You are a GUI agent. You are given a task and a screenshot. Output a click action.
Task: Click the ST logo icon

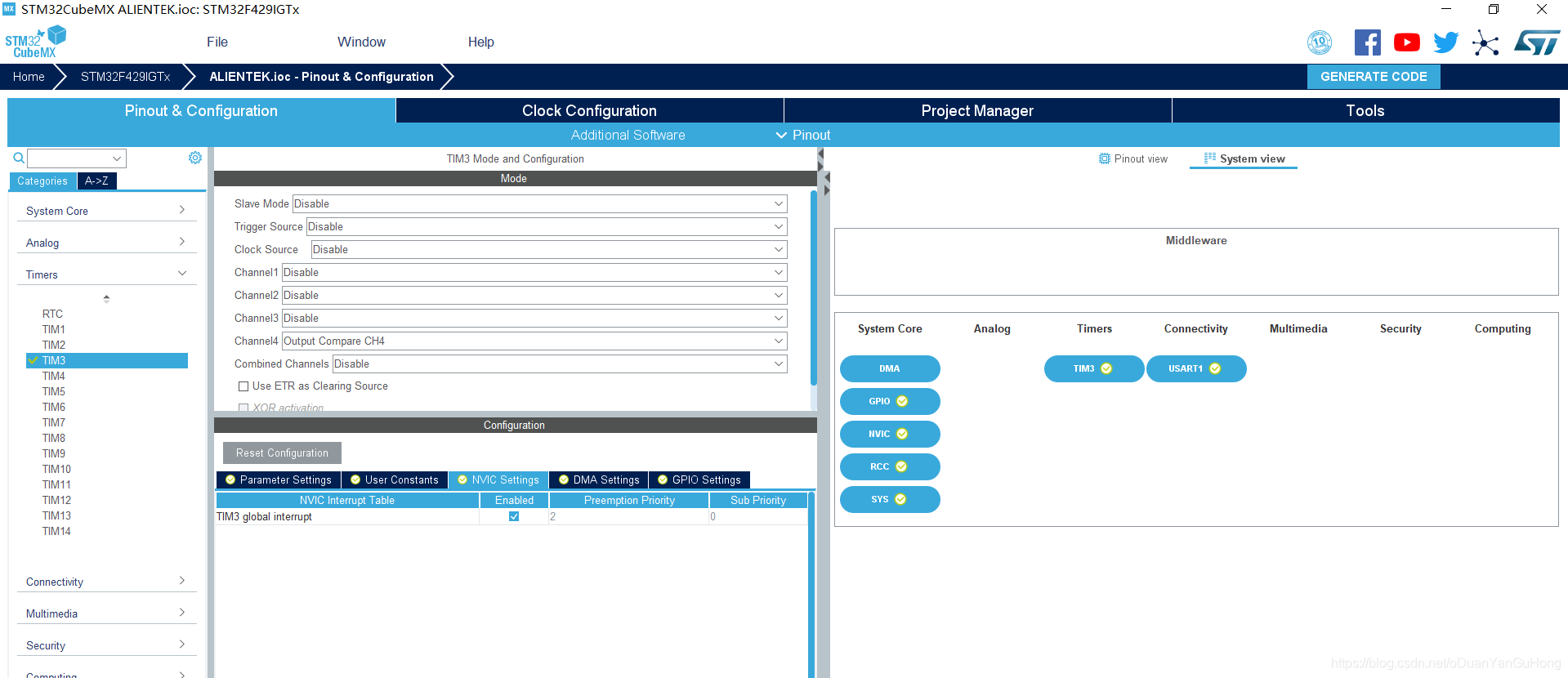pos(1537,42)
